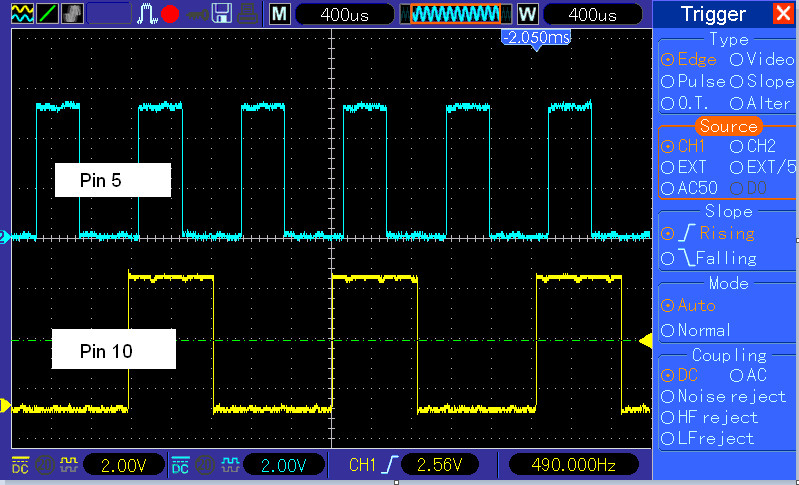This screenshot has height=485, width=799.
Task: Click the CH1 yellow square-wave icon
Action: [69, 465]
